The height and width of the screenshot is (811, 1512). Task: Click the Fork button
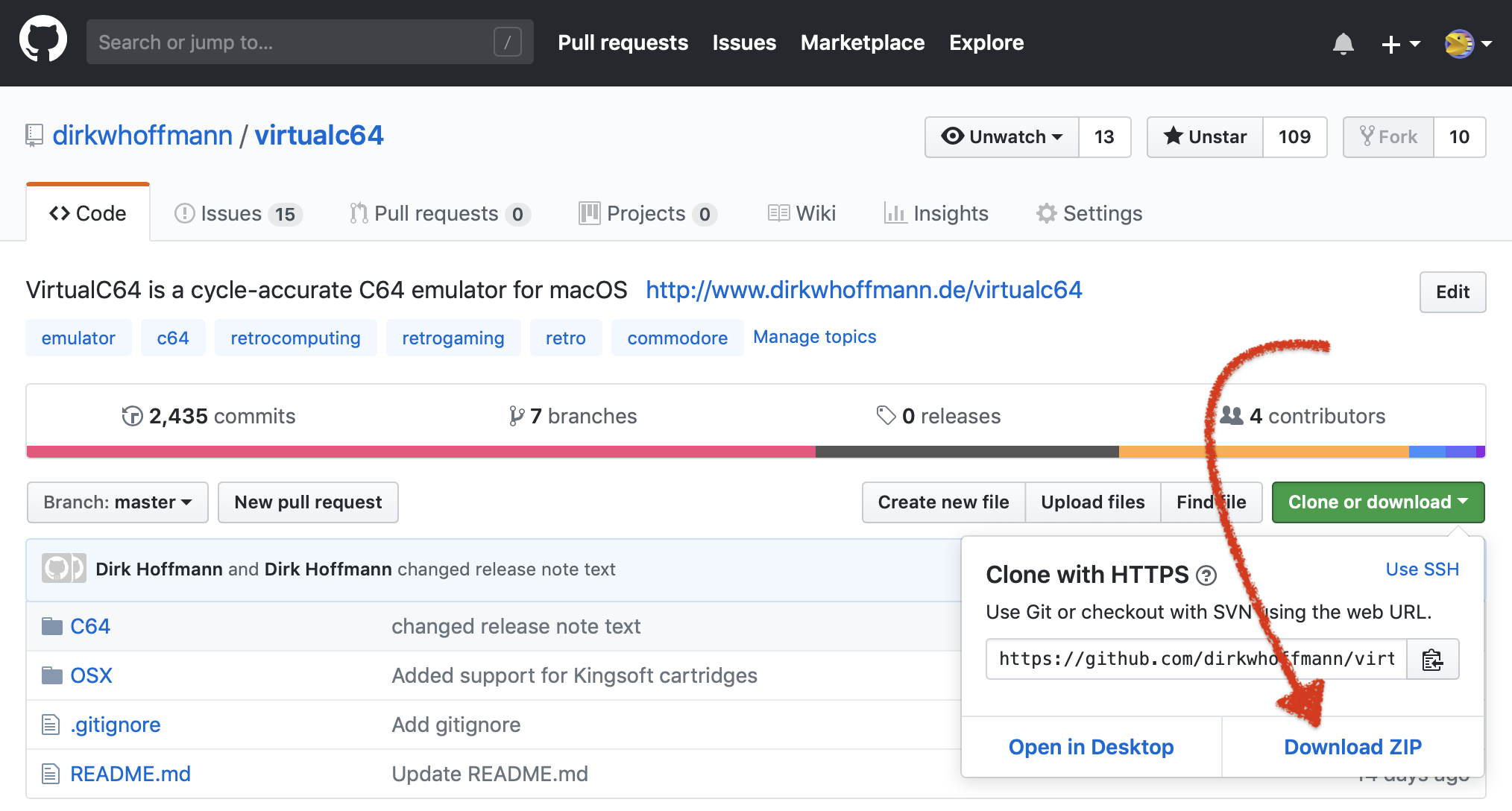pos(1388,136)
